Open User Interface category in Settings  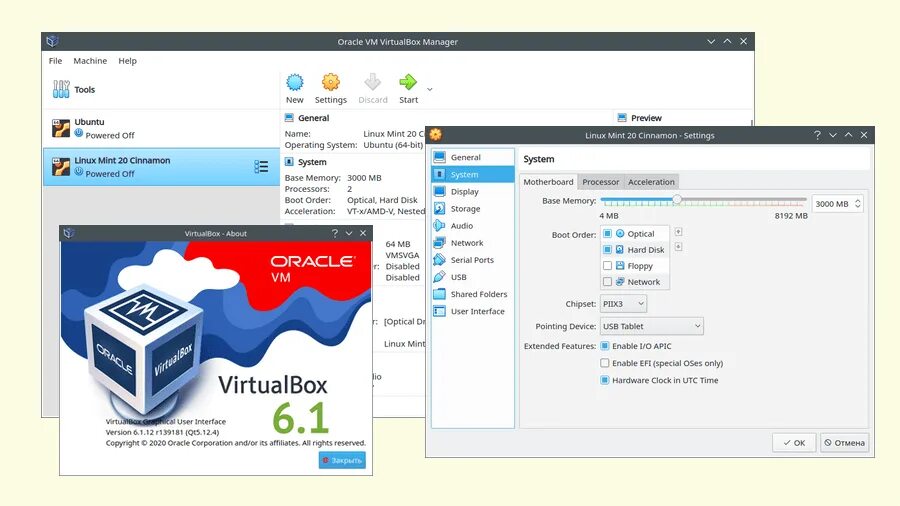click(472, 312)
